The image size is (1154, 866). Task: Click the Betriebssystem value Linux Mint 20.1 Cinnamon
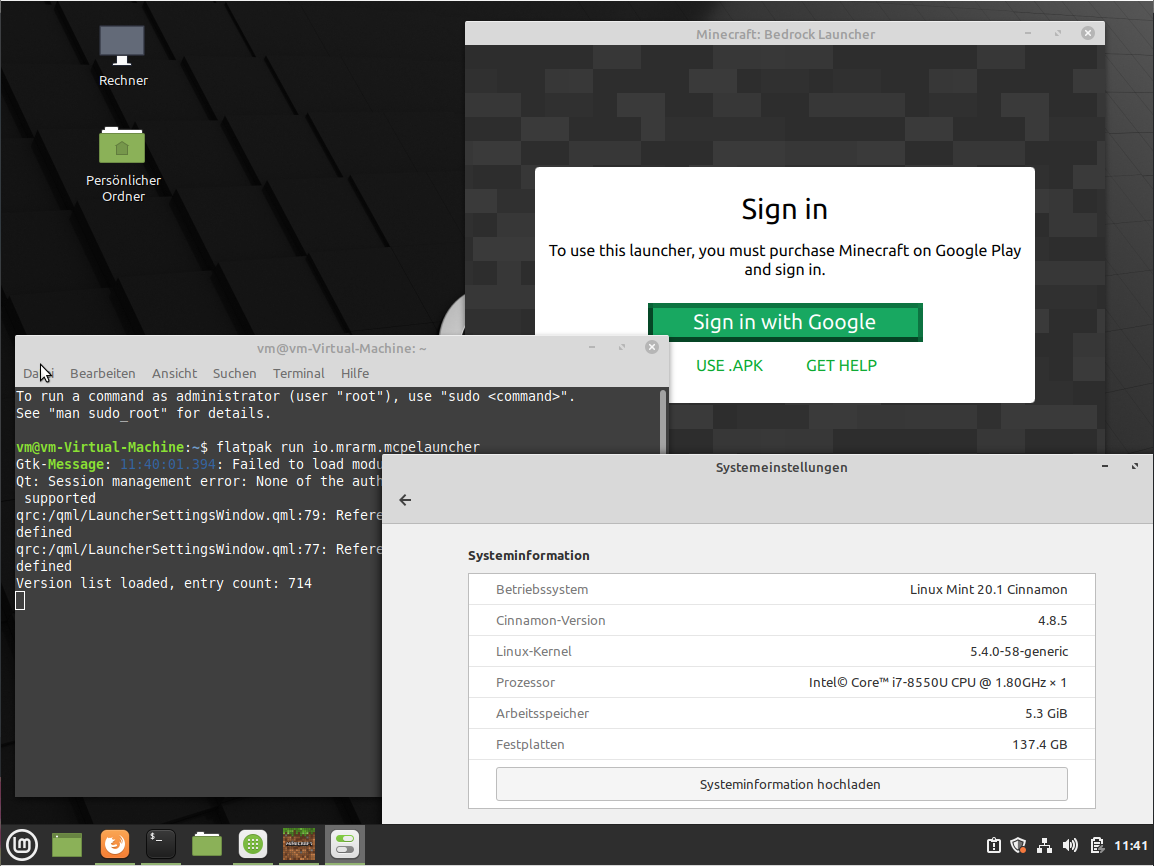988,589
